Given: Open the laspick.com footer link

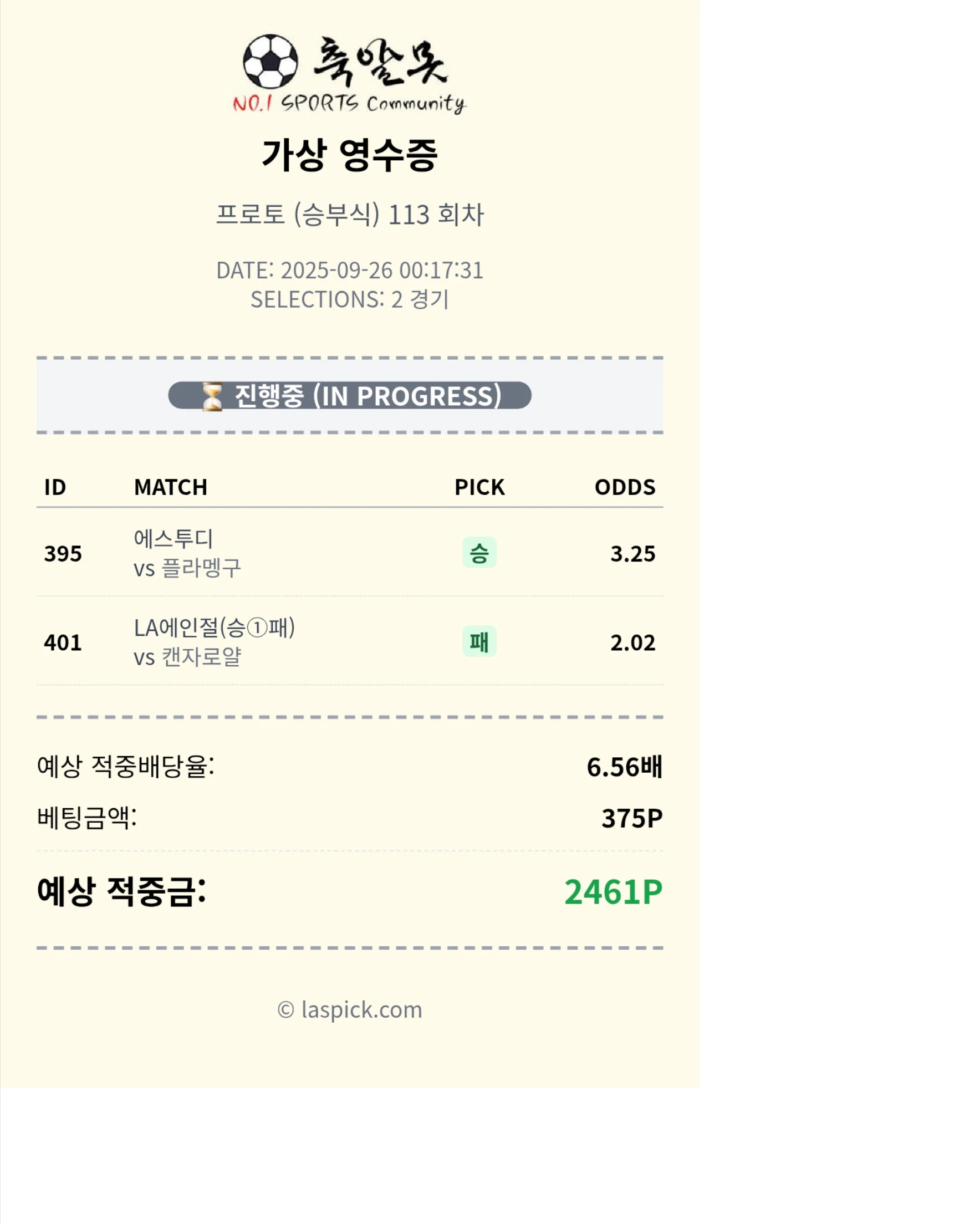Looking at the screenshot, I should pyautogui.click(x=350, y=1010).
